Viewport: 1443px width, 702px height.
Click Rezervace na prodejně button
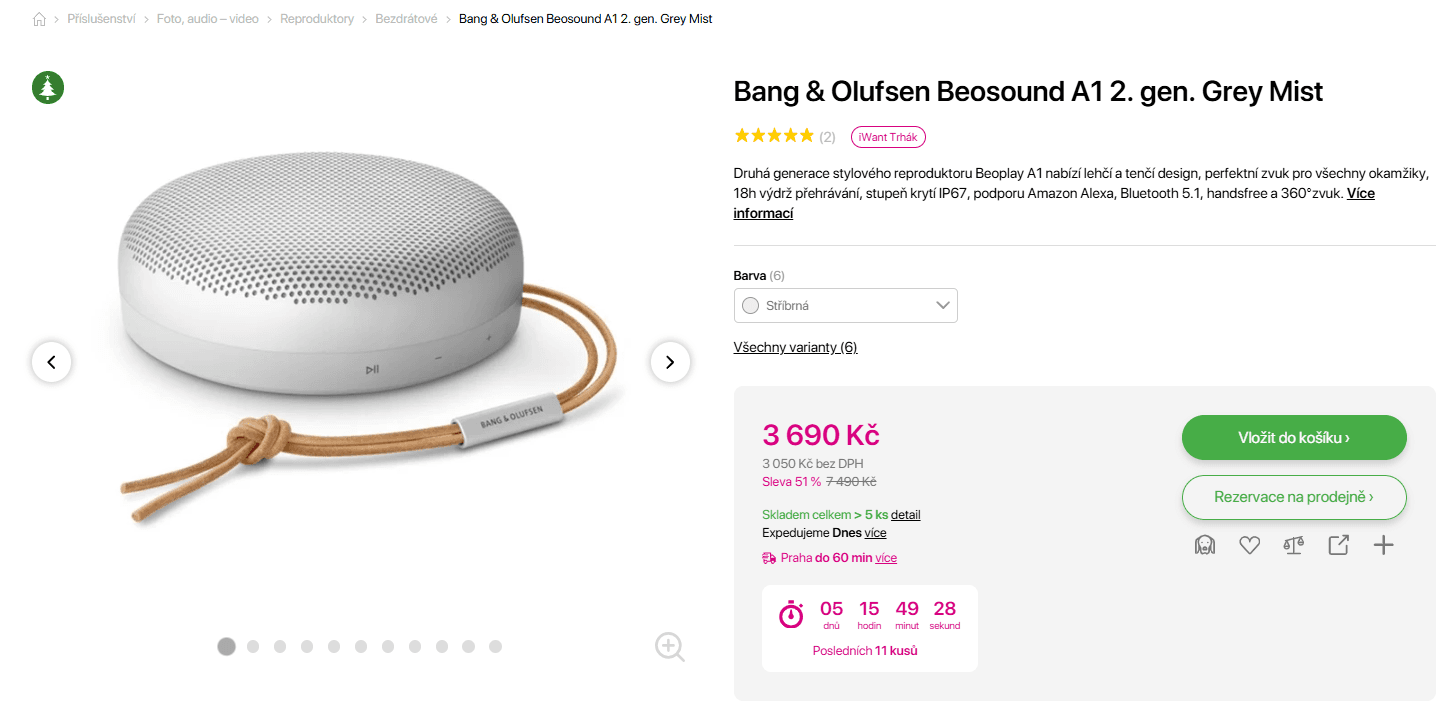coord(1293,497)
